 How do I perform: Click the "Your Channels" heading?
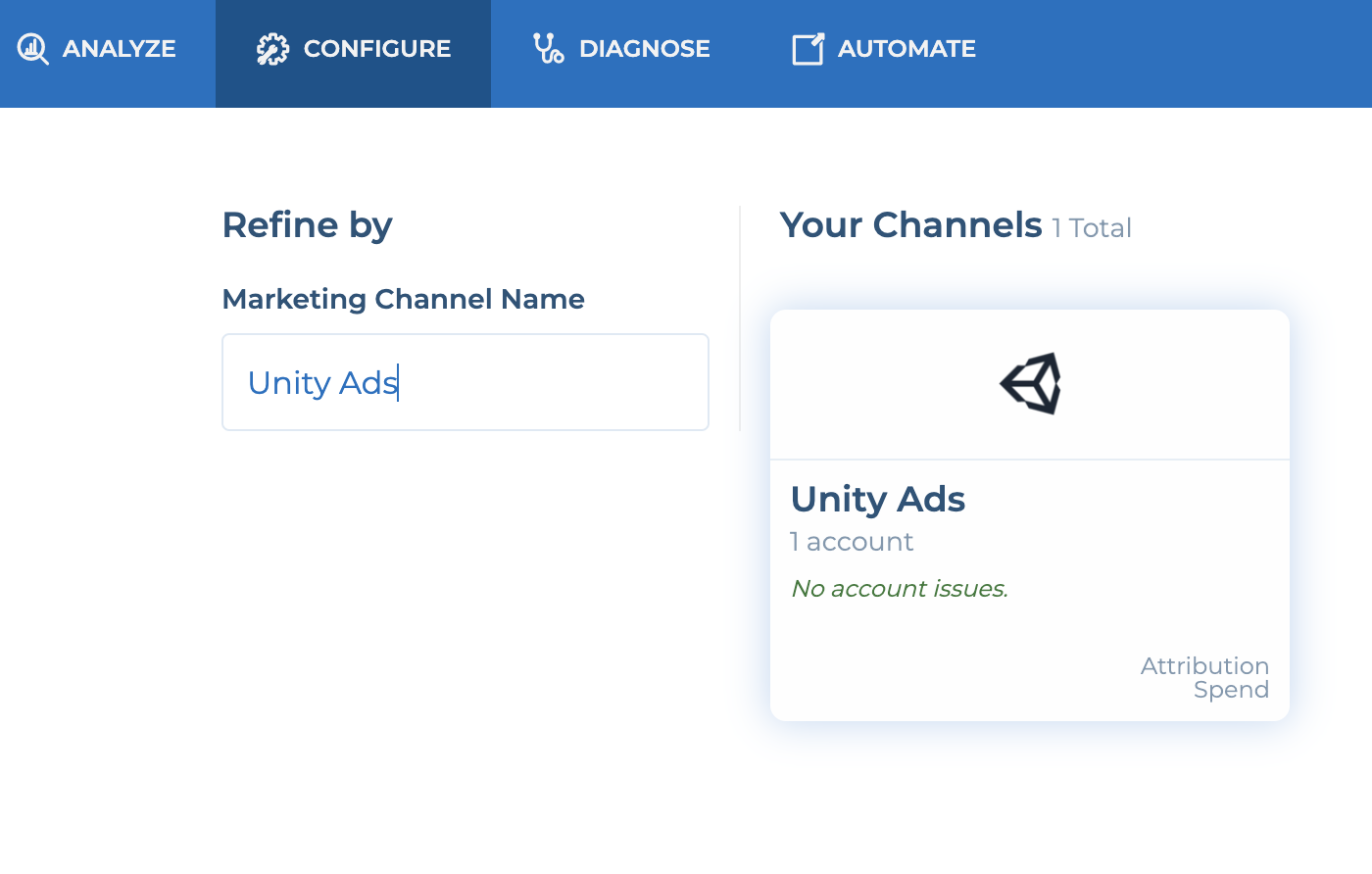pos(911,225)
